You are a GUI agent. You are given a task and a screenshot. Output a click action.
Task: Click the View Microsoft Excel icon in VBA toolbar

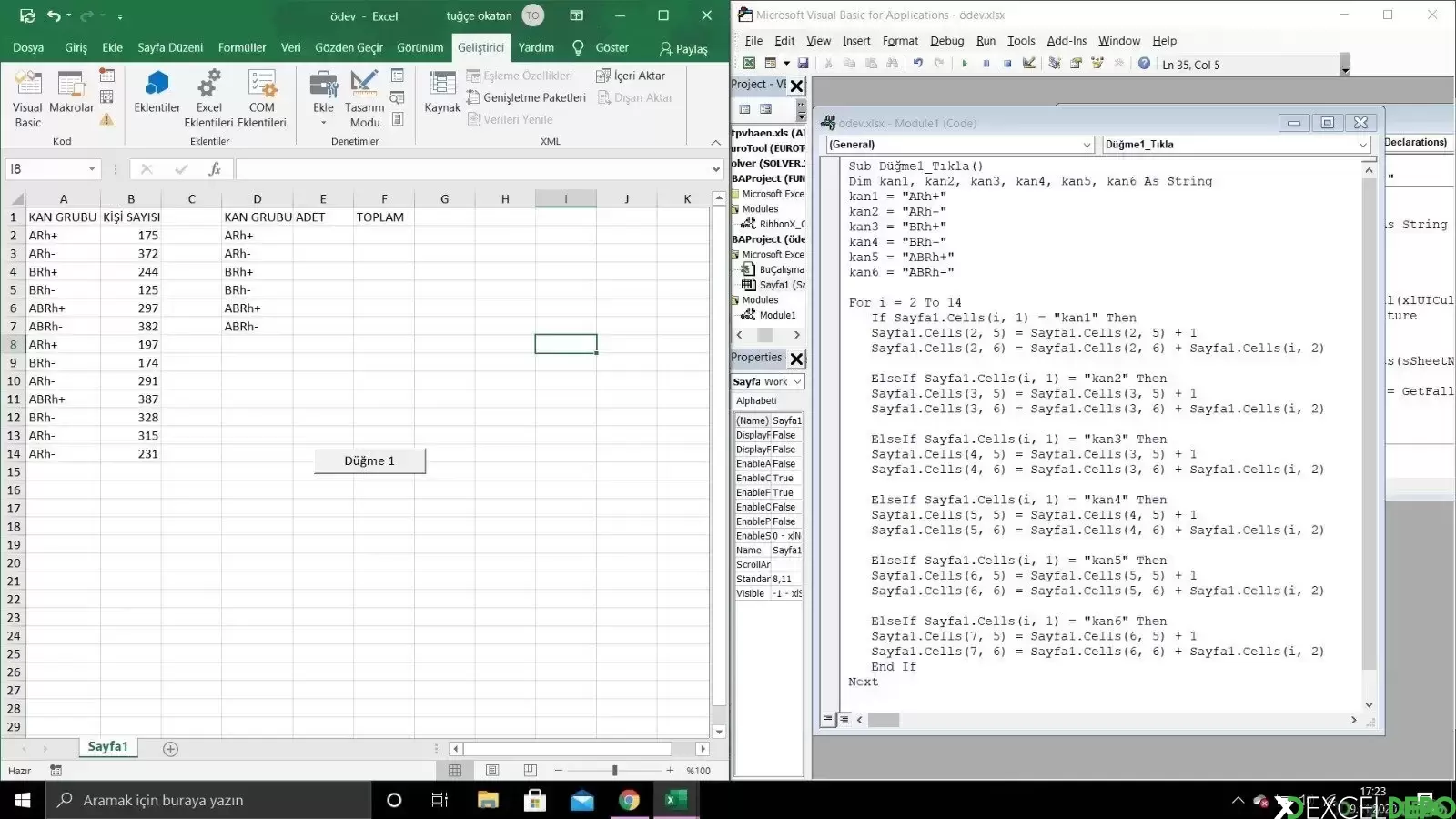[749, 64]
